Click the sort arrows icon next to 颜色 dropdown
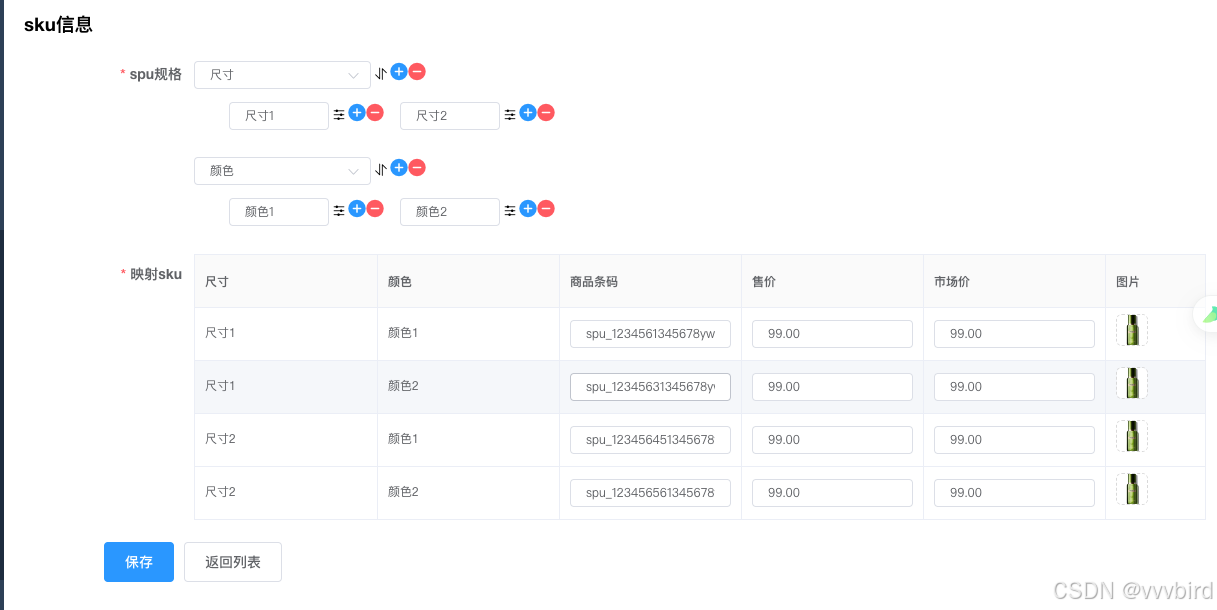The image size is (1217, 610). [381, 170]
